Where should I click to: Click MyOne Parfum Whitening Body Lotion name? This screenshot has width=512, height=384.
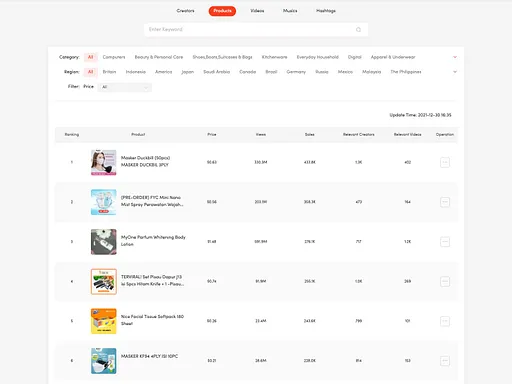coord(153,241)
